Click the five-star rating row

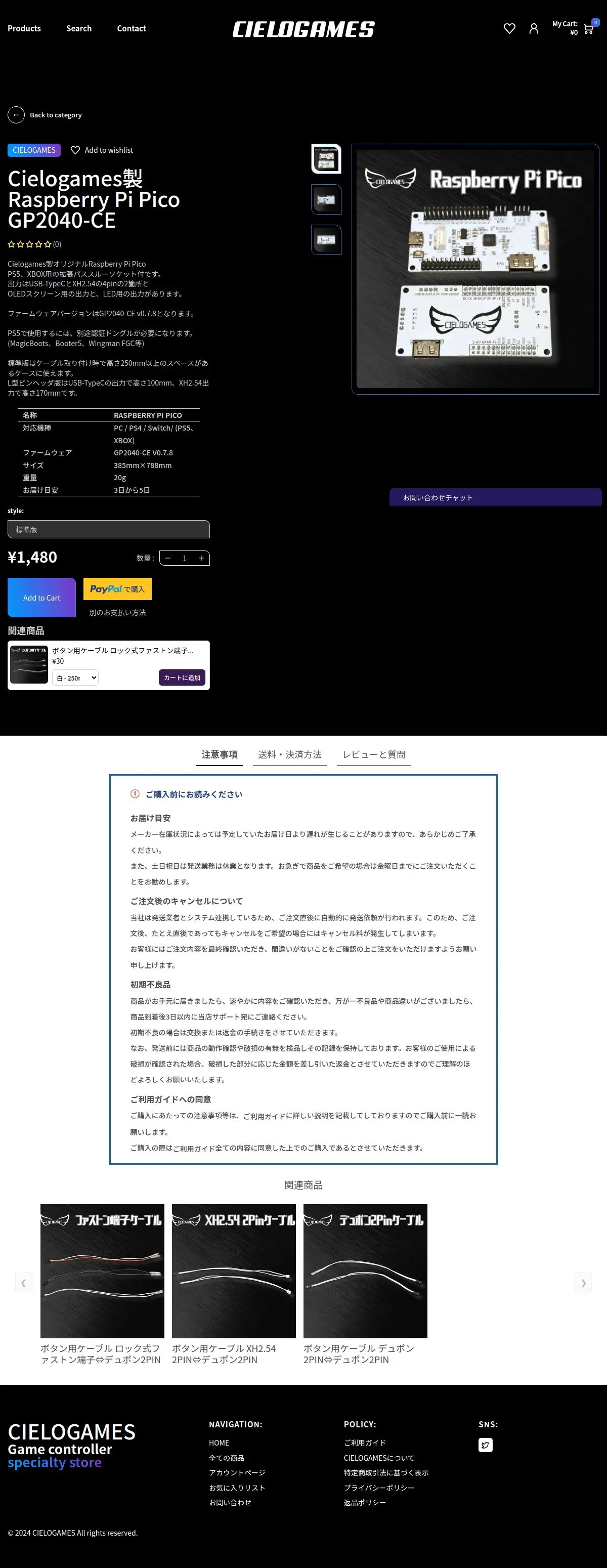pyautogui.click(x=30, y=244)
